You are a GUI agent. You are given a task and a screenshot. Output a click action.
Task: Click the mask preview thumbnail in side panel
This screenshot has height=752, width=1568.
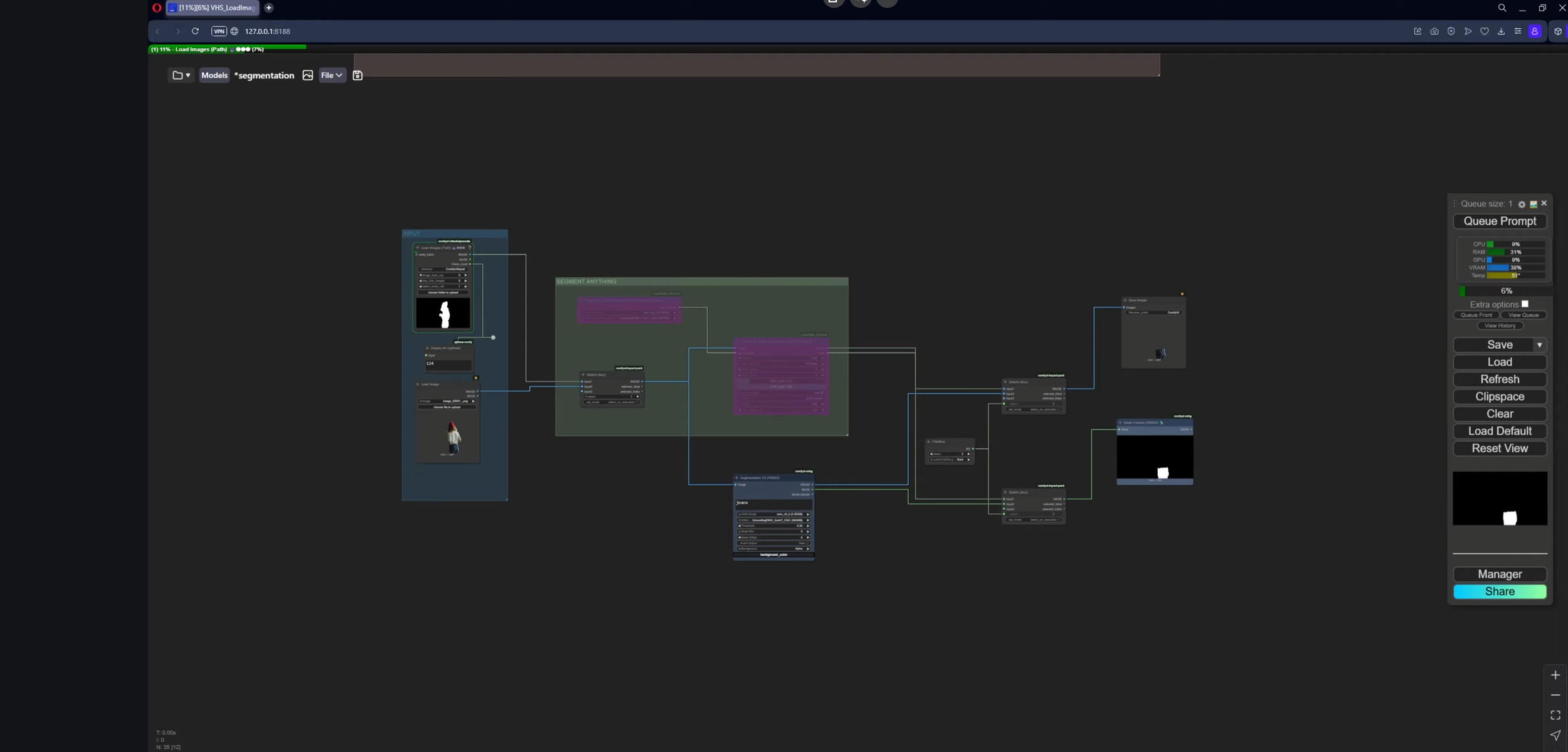[1499, 499]
